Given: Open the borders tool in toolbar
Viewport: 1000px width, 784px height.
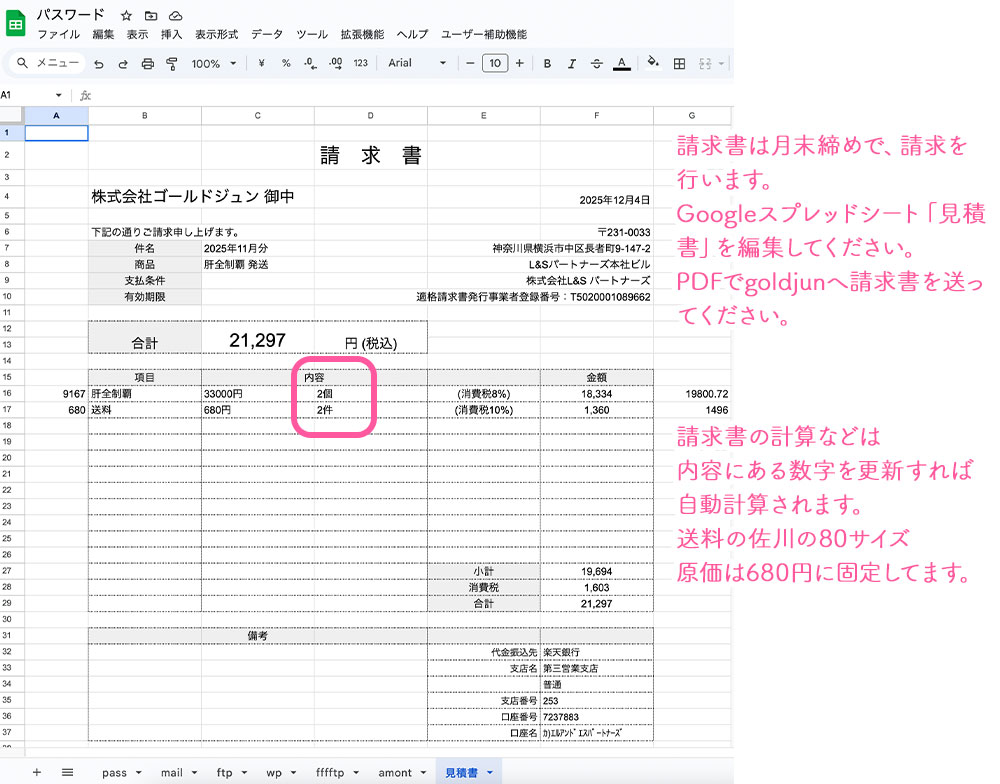Looking at the screenshot, I should click(679, 63).
